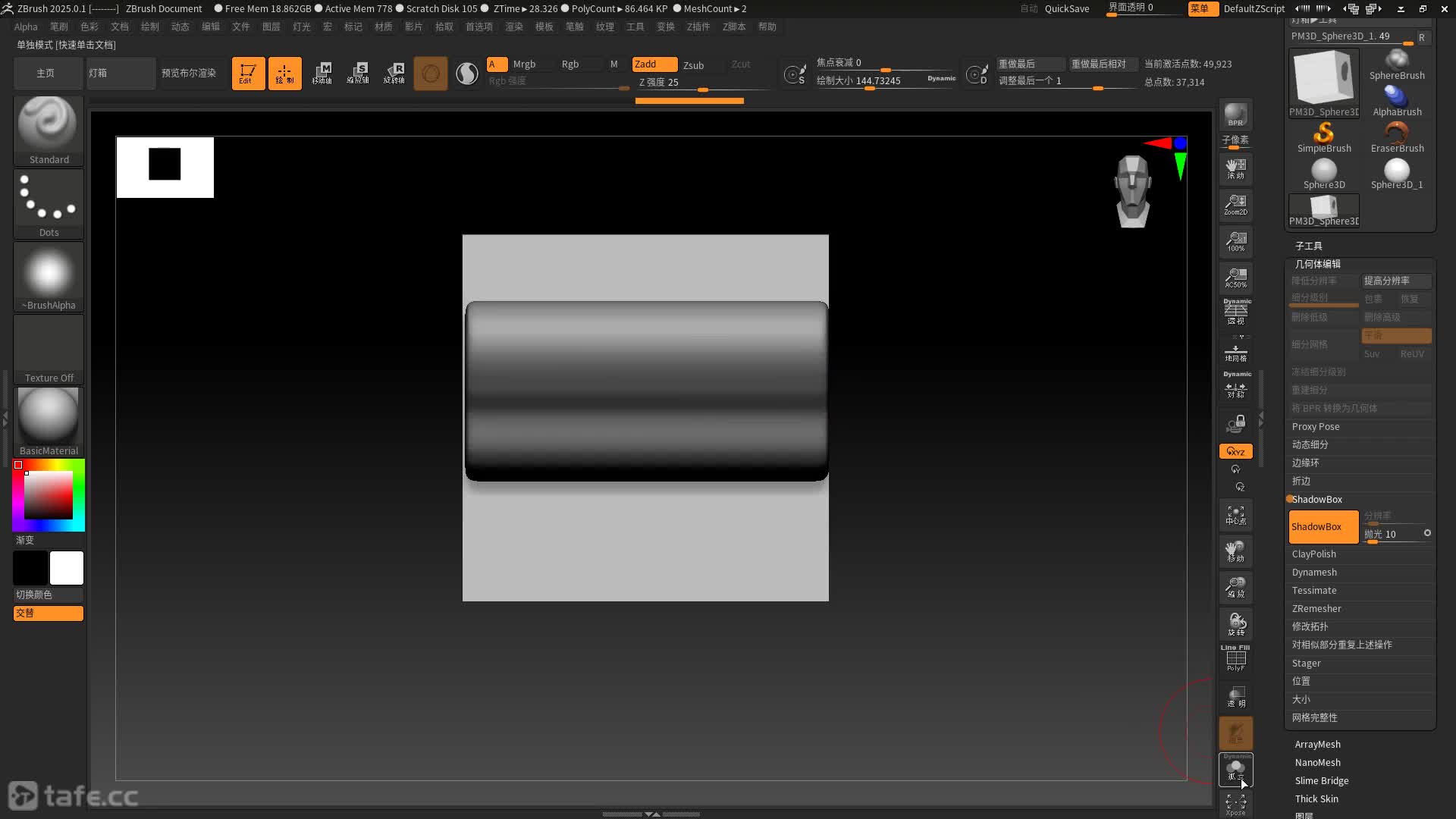Open the 材质 menu
Viewport: 1456px width, 819px height.
[384, 27]
